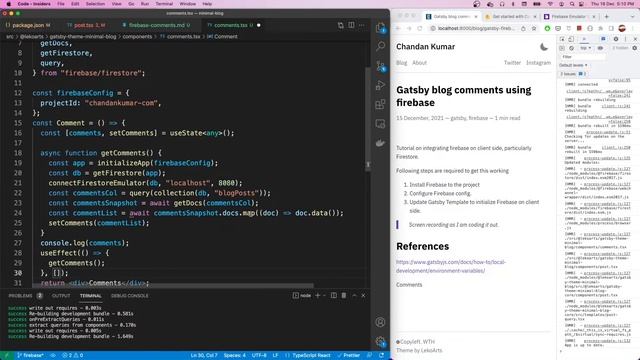Bookmark the page with the star icon

[534, 28]
